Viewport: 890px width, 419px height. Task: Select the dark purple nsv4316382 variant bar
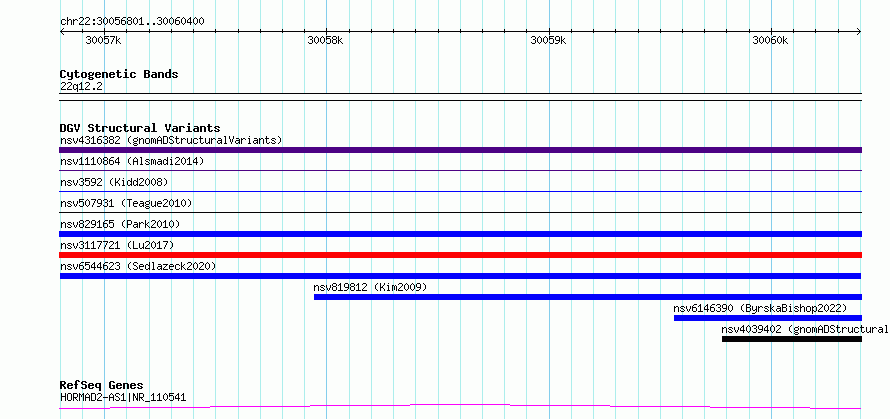[x=460, y=150]
